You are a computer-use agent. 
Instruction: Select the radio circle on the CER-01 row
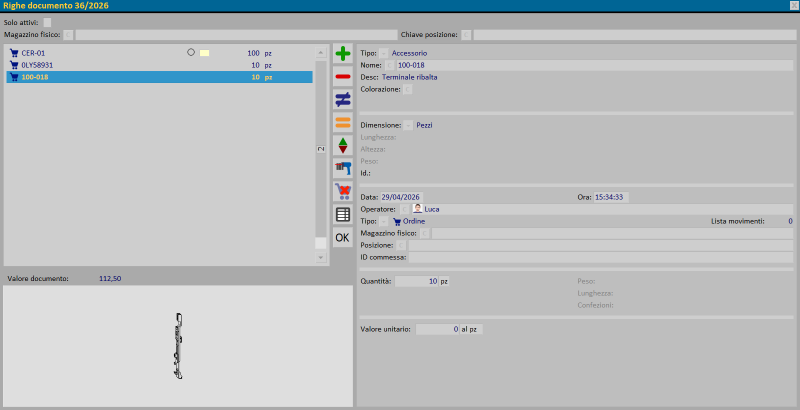pos(191,52)
